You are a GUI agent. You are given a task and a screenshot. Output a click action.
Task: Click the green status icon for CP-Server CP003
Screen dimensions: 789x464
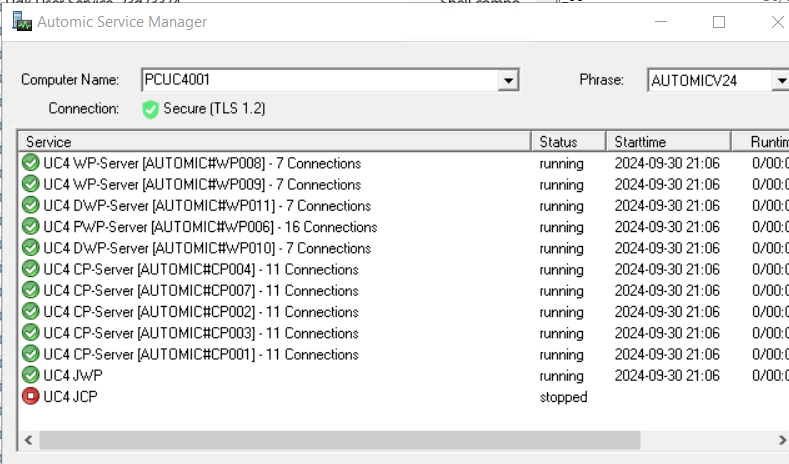[31, 333]
